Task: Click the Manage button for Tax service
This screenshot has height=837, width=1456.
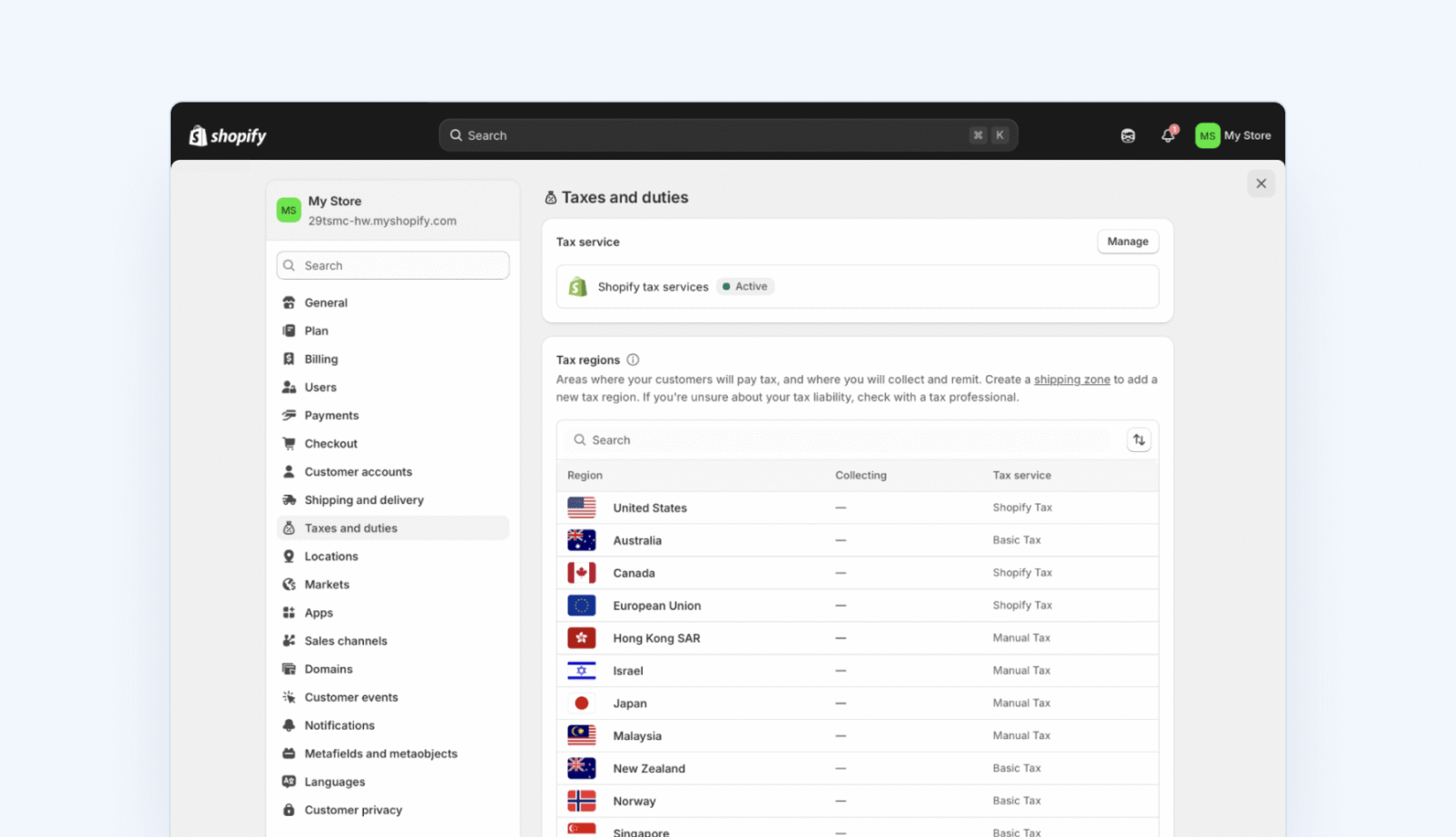Action: 1127,241
